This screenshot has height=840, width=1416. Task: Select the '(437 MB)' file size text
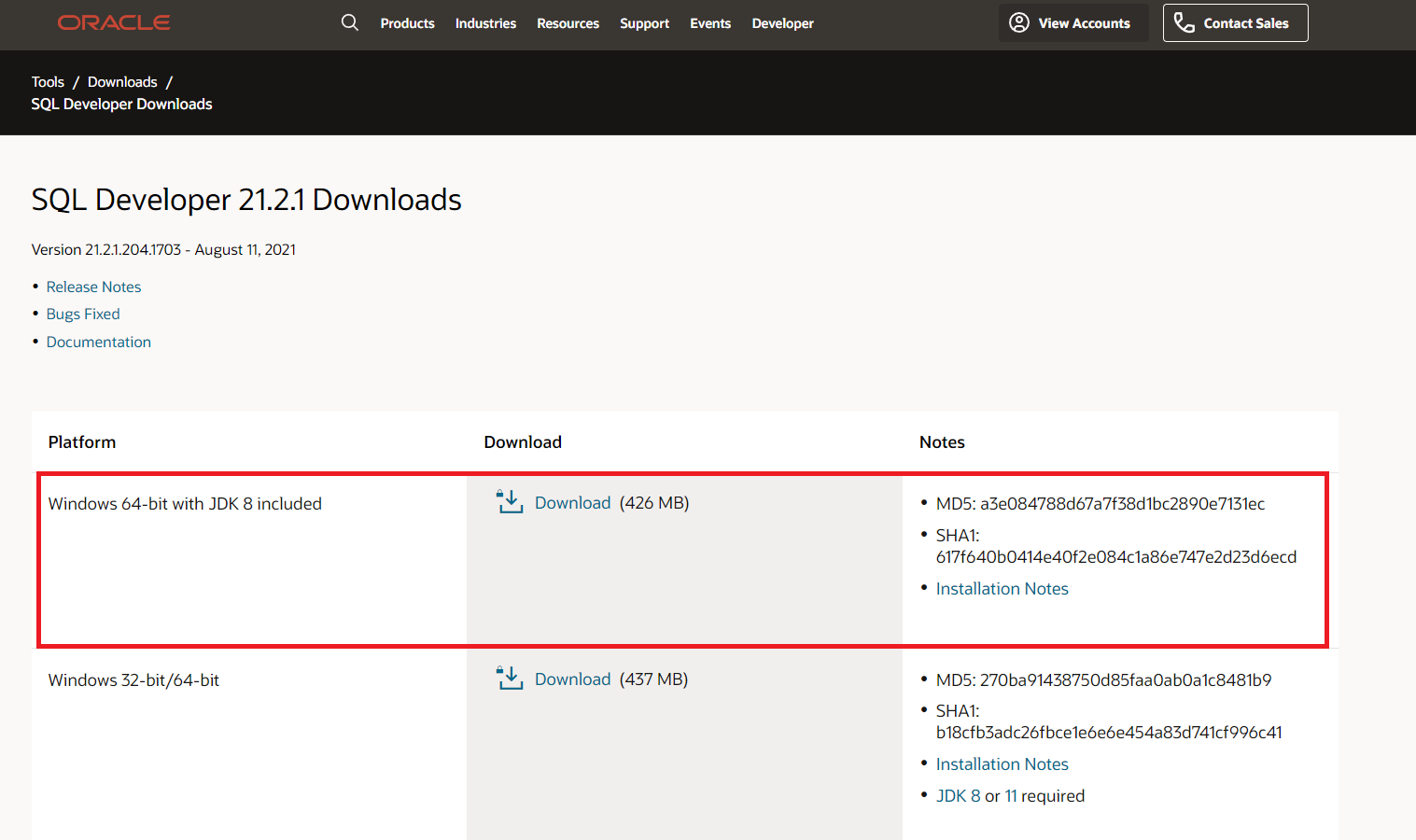(653, 679)
